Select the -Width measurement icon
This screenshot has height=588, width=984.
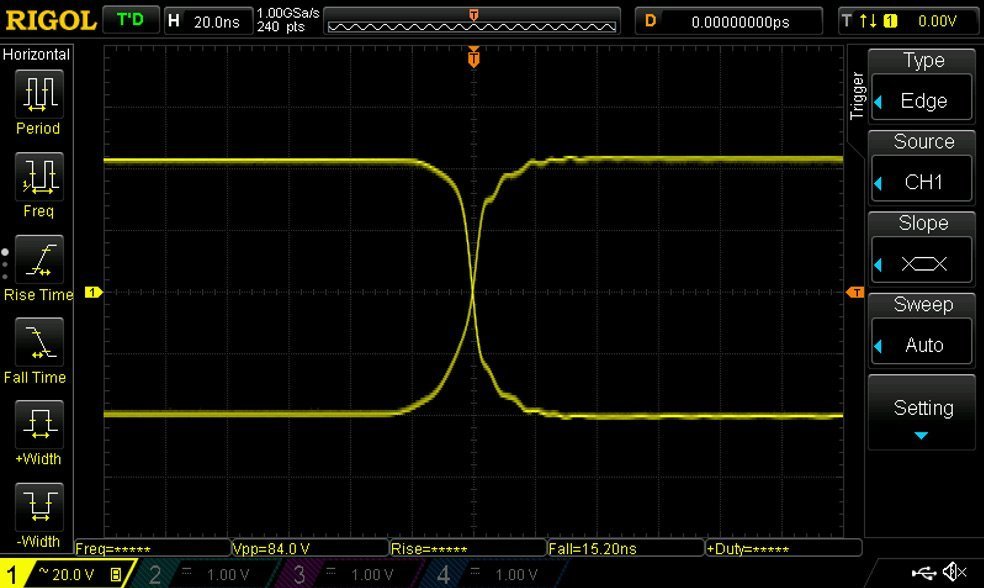39,507
